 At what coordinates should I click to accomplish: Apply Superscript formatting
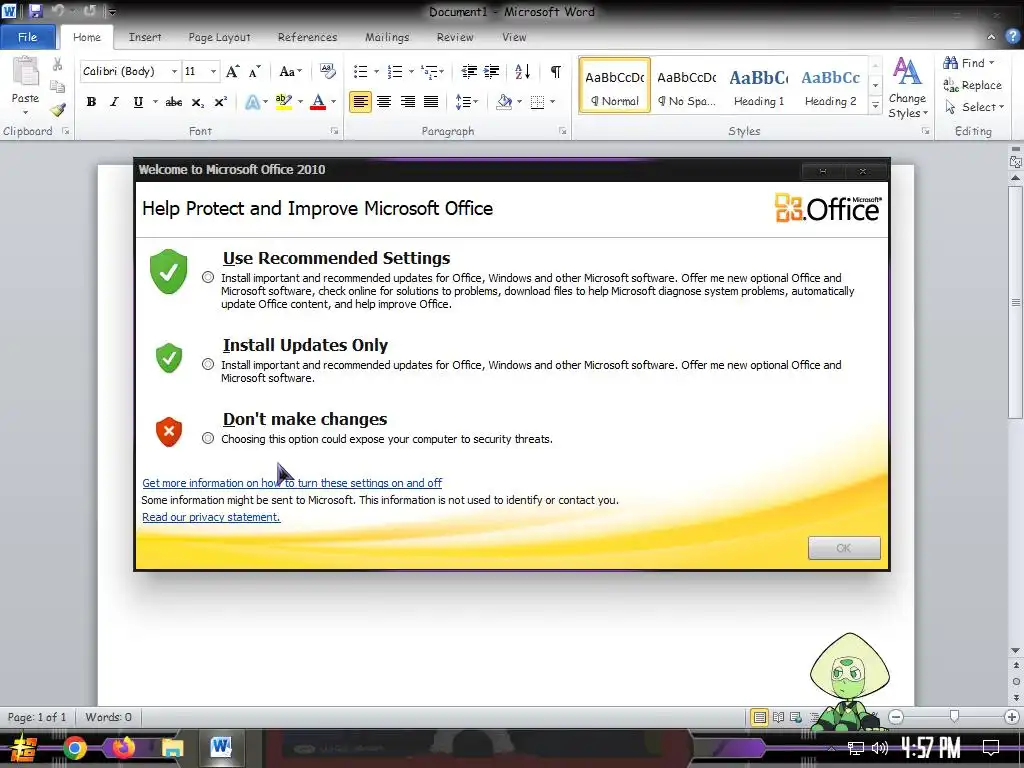[221, 102]
